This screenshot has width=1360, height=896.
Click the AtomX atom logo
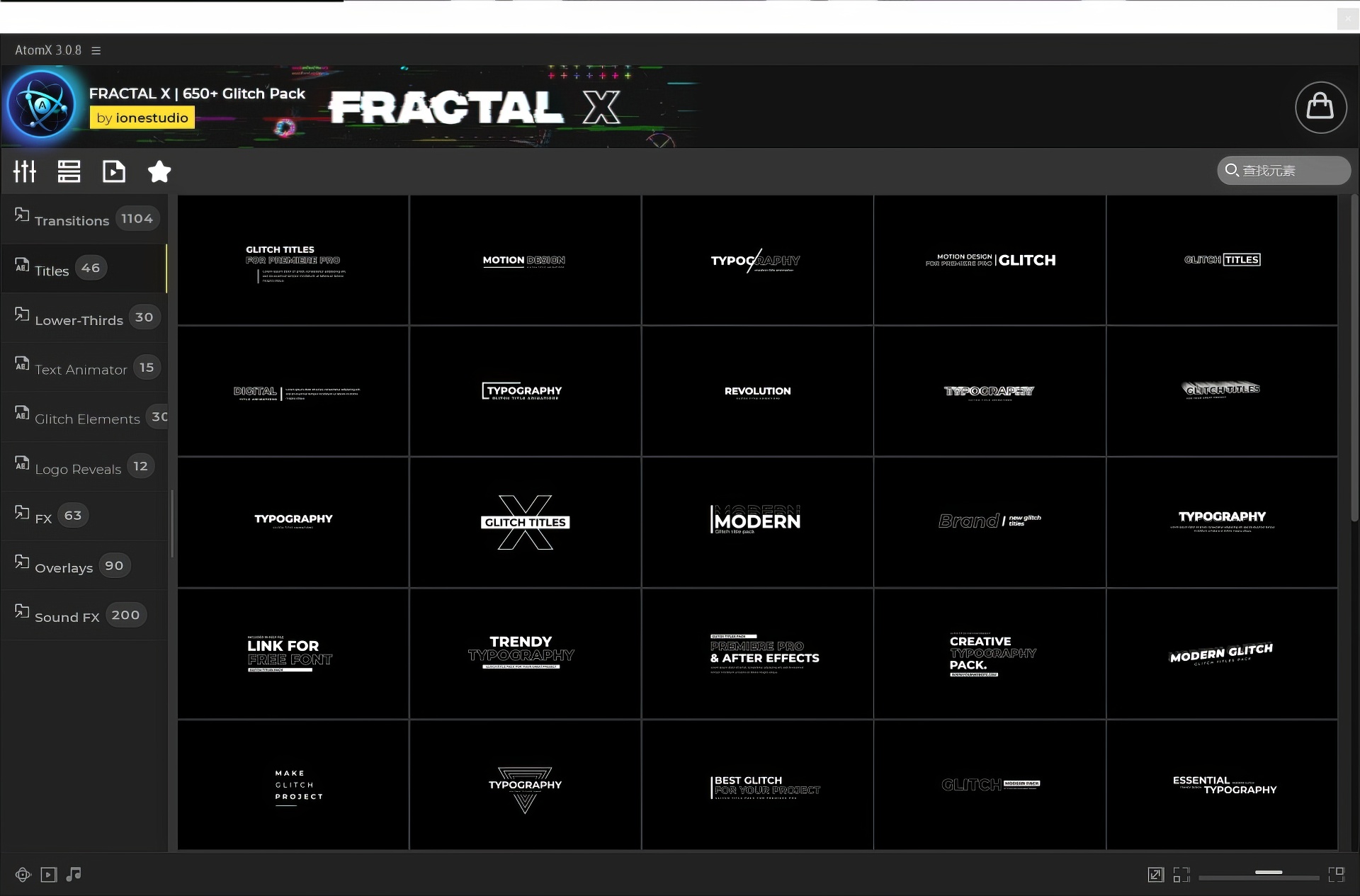(x=42, y=105)
